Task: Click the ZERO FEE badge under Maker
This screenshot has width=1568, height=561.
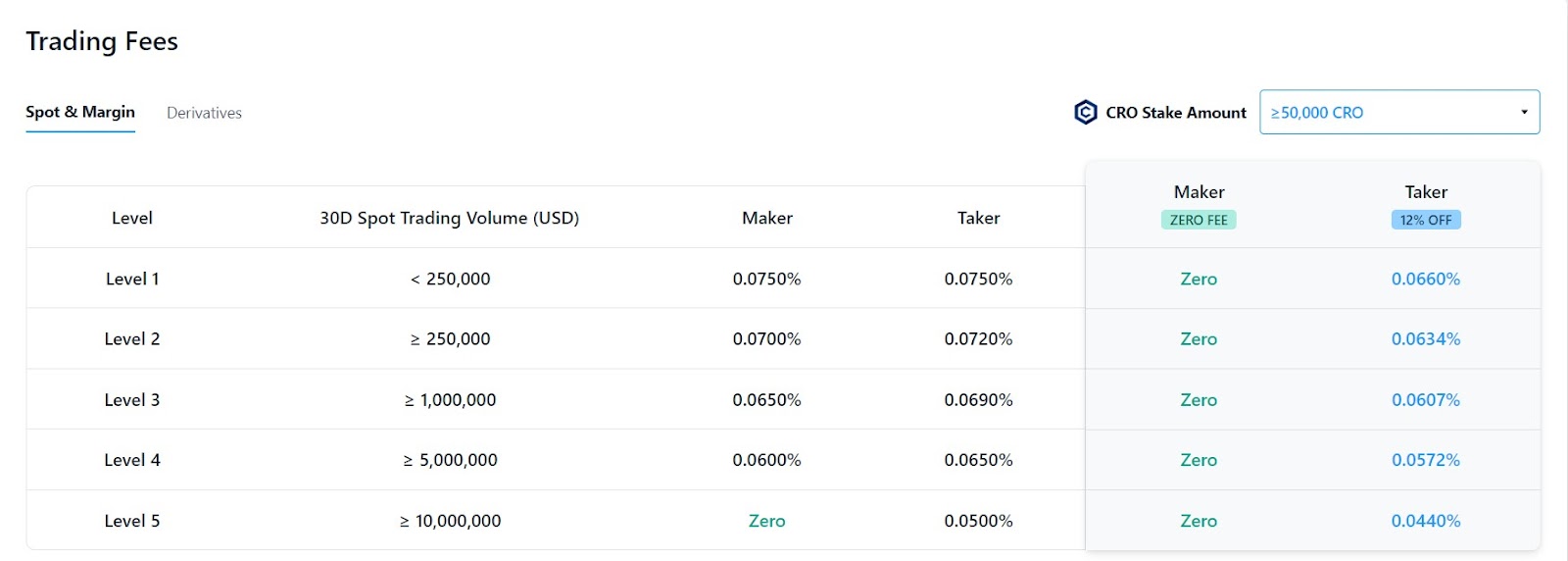Action: [1199, 220]
